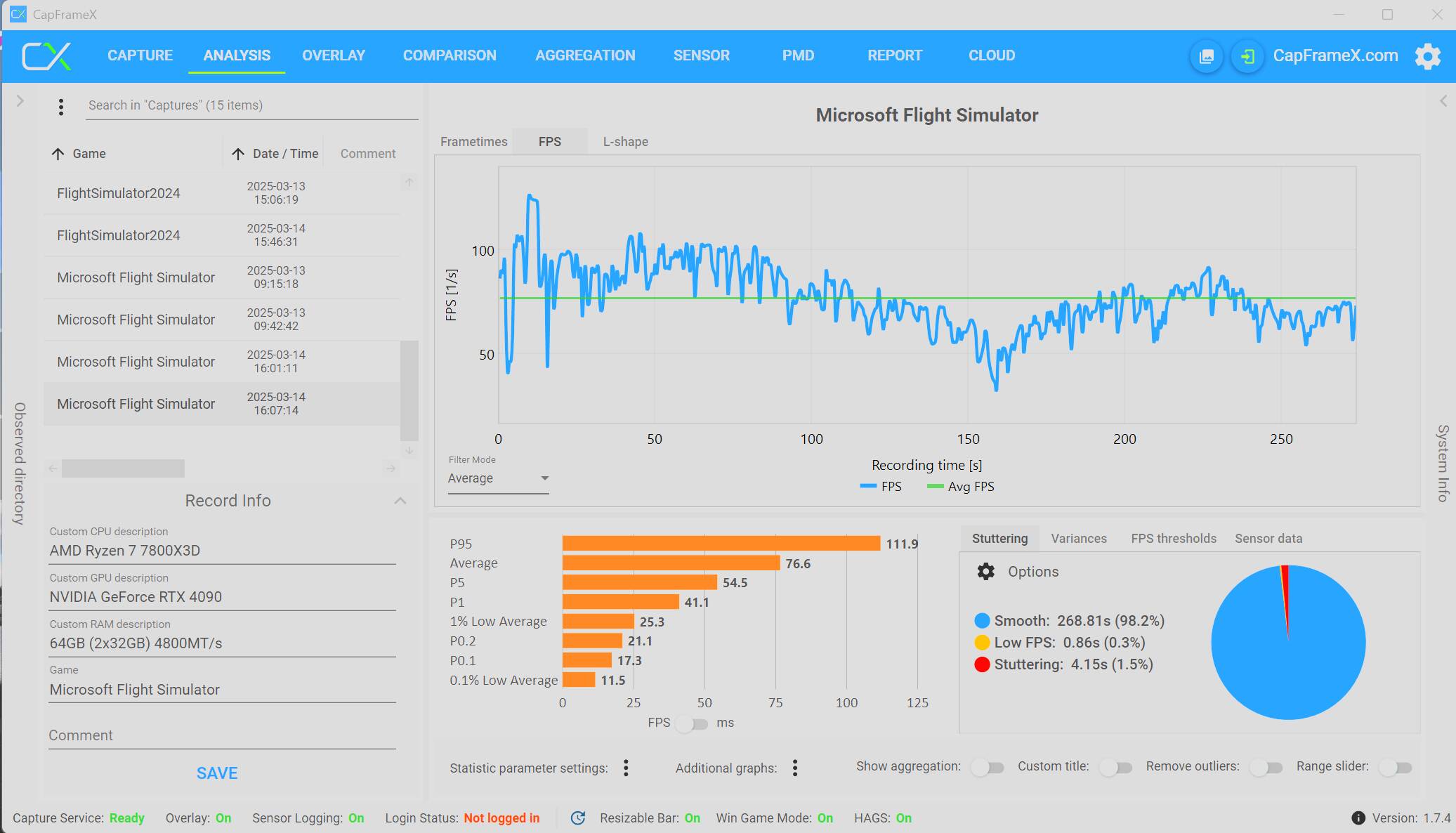The width and height of the screenshot is (1456, 833).
Task: Open the COMPARISON tab
Action: 450,55
